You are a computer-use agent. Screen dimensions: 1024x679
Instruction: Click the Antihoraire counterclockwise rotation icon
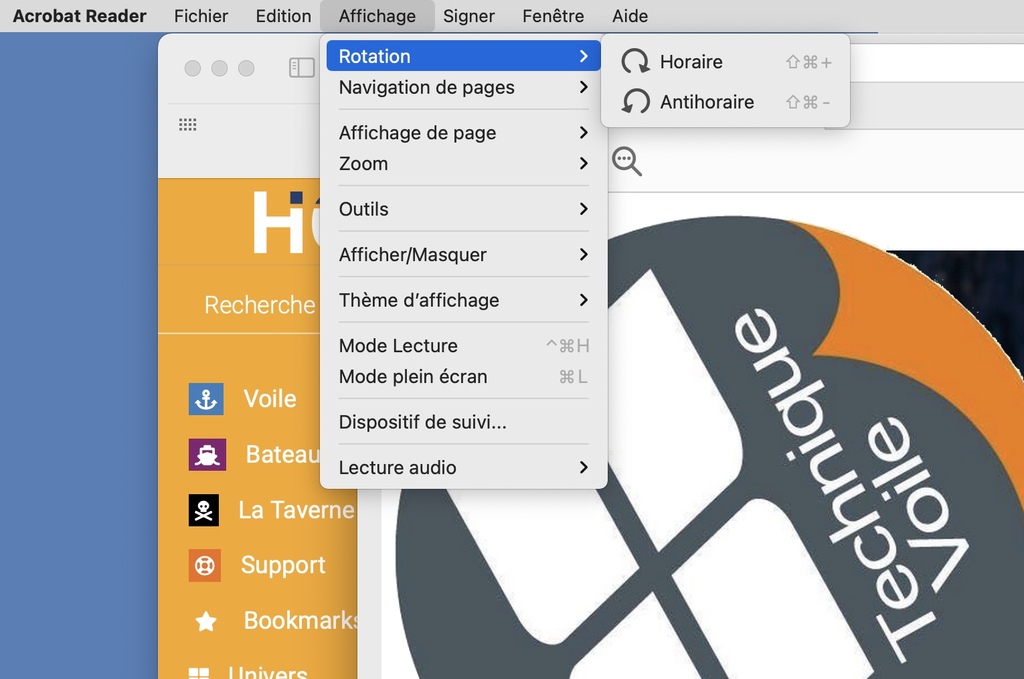click(x=635, y=102)
